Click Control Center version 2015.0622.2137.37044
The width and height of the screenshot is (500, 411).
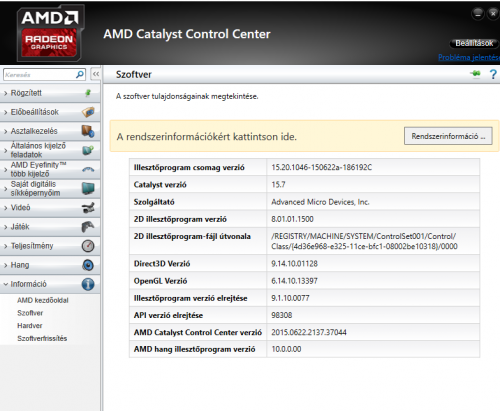[309, 332]
